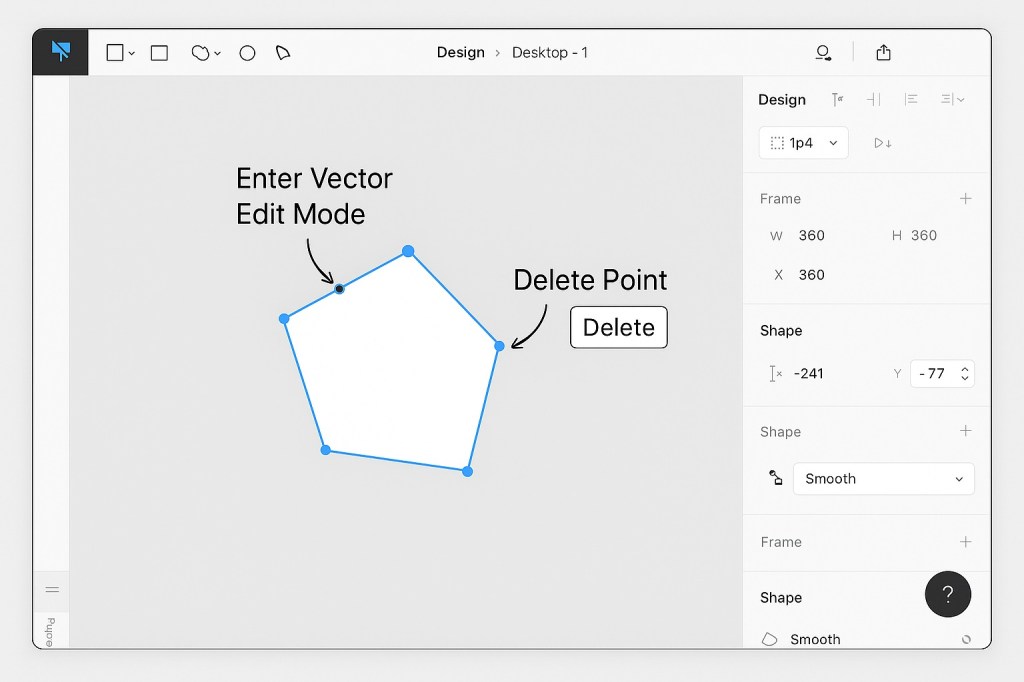This screenshot has width=1024, height=682.
Task: Activate the Pen tool
Action: 283,52
